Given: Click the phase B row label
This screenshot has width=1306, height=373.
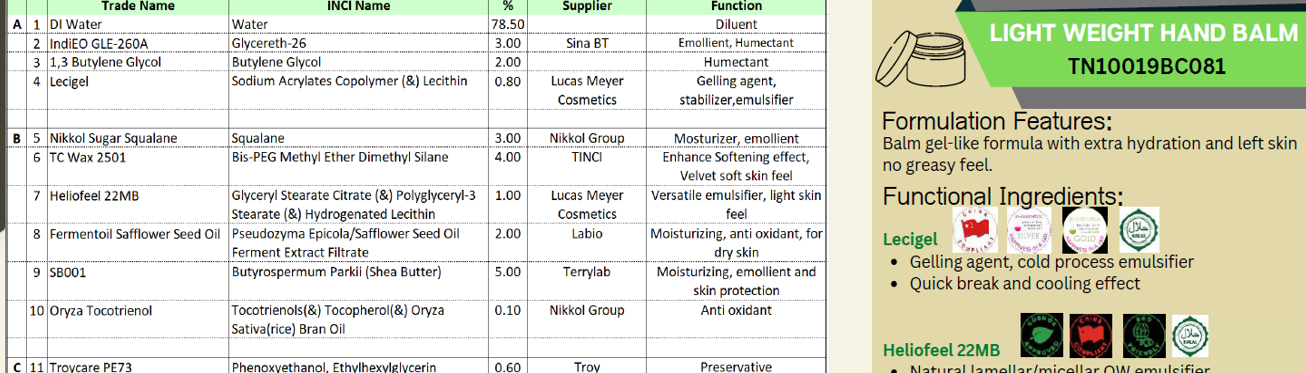Looking at the screenshot, I should (16, 138).
